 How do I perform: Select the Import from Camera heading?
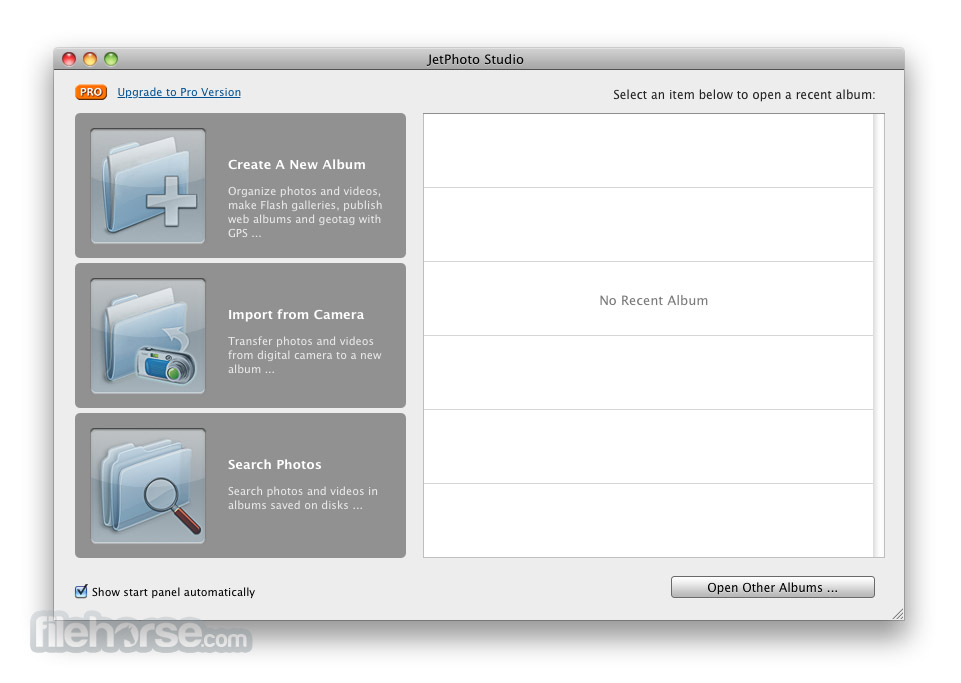[x=296, y=315]
